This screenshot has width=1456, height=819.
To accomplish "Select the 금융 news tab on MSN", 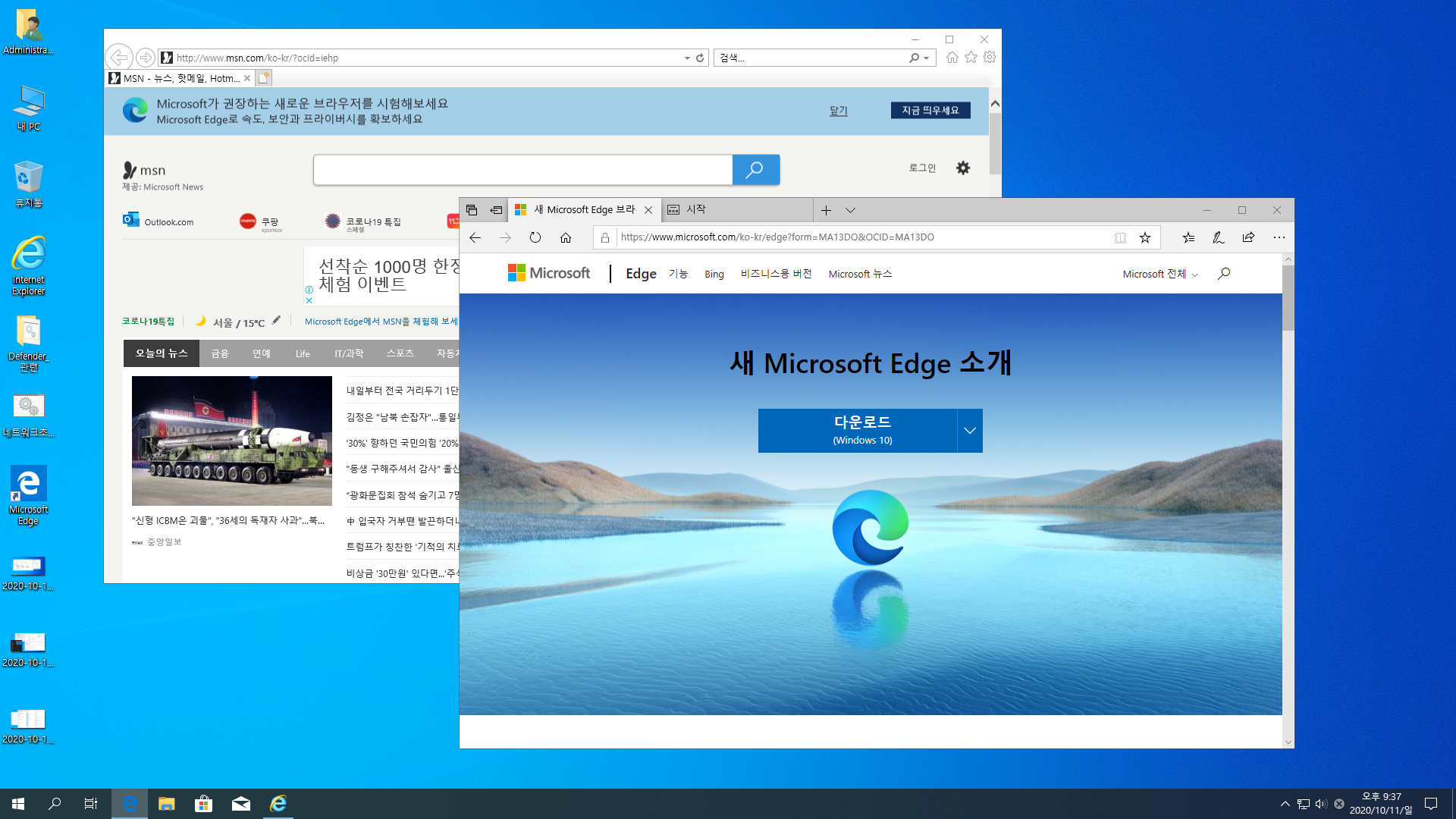I will click(220, 353).
